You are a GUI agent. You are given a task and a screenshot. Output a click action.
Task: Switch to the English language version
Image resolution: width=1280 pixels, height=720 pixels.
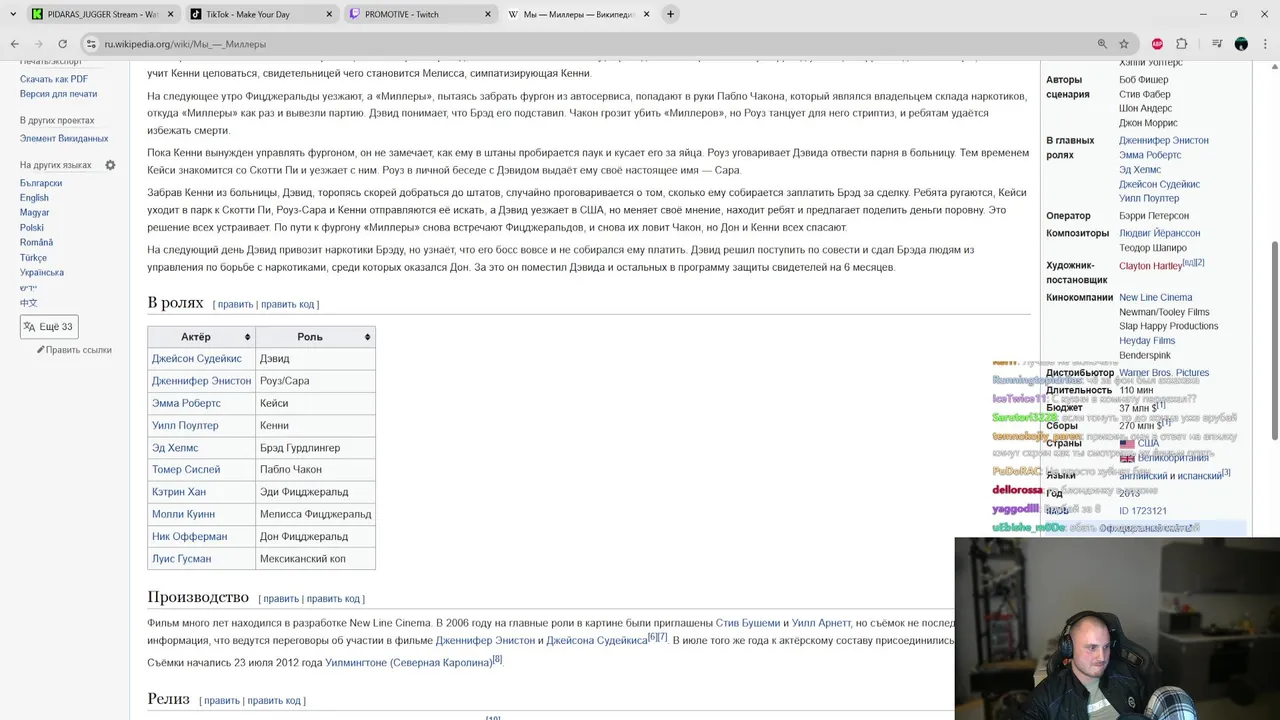point(34,198)
